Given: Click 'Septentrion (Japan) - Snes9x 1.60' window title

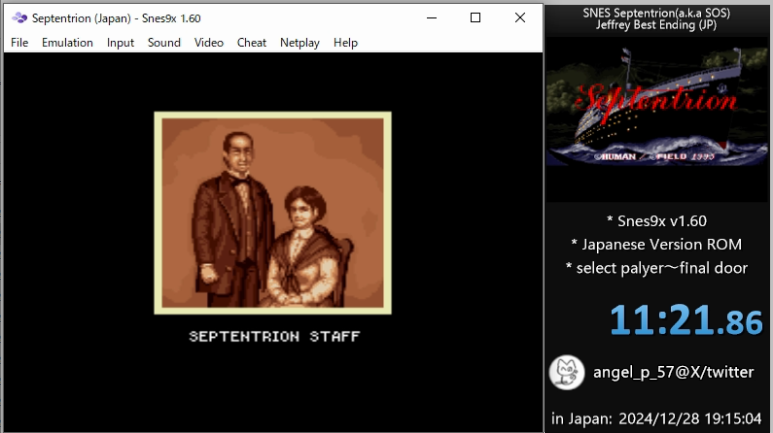Looking at the screenshot, I should (x=116, y=18).
